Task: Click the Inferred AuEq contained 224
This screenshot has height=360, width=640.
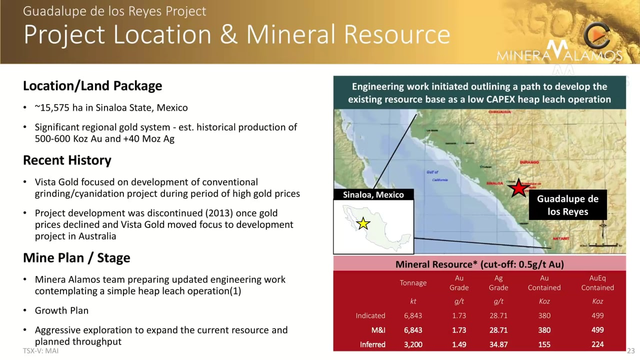Action: click(x=598, y=344)
